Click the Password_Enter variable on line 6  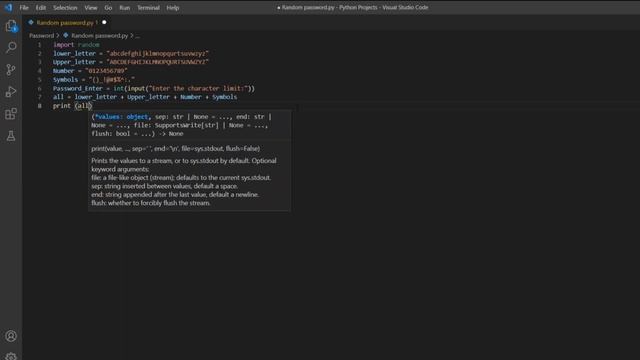pyautogui.click(x=78, y=88)
